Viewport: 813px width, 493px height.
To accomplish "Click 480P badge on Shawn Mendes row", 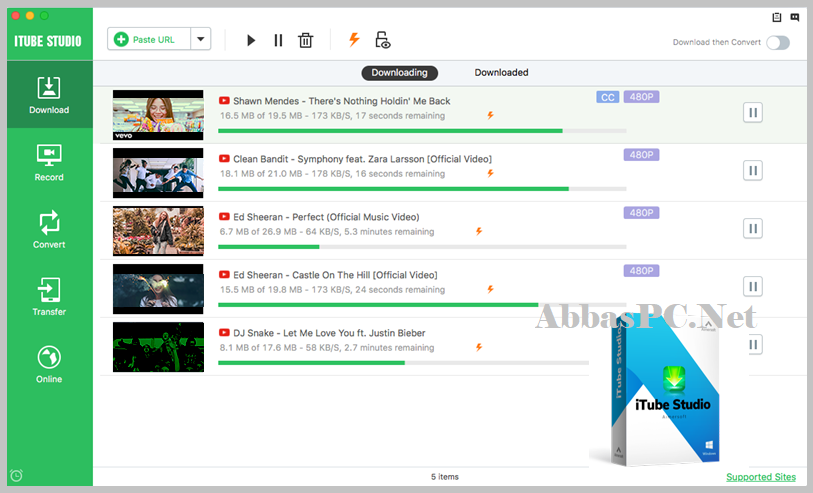I will 641,97.
